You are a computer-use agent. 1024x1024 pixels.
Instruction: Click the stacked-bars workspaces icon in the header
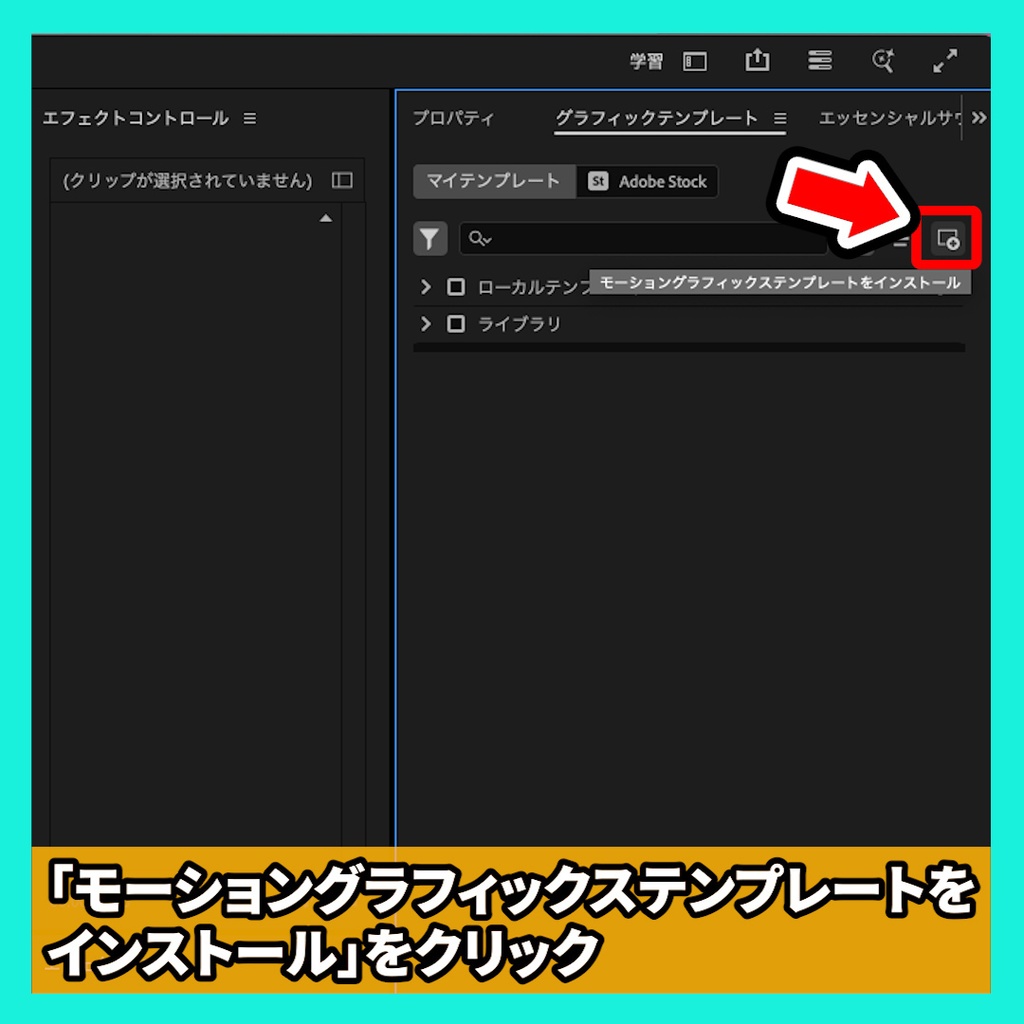[x=820, y=61]
